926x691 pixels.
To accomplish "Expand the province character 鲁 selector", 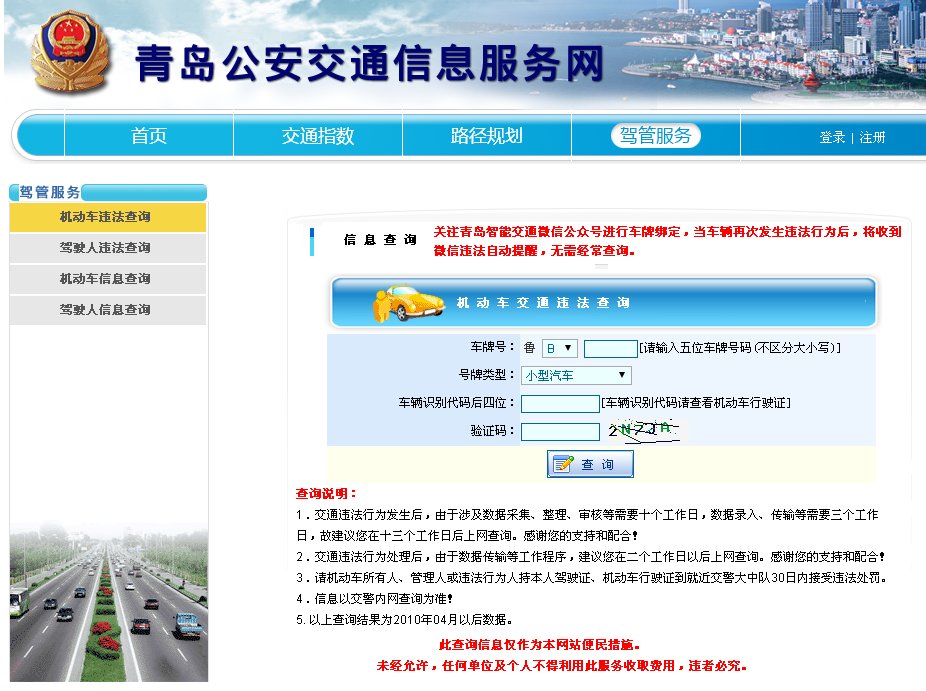I will (529, 347).
